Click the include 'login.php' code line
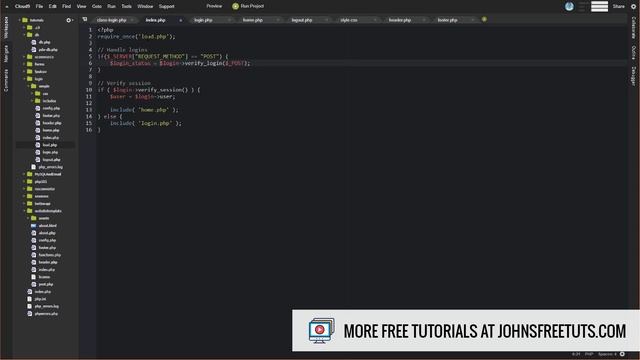 tap(146, 123)
